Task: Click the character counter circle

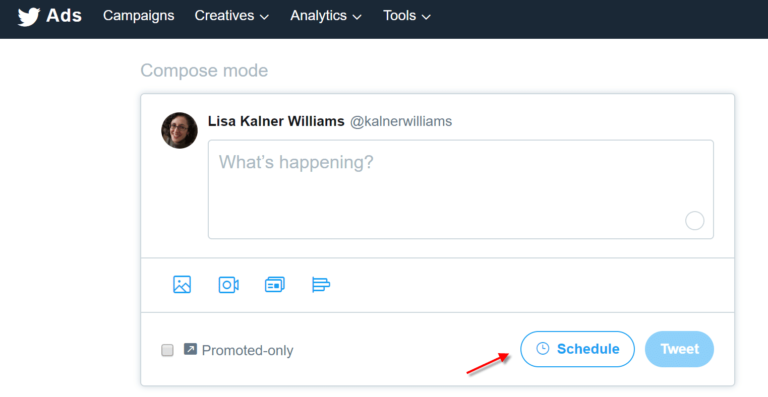Action: [694, 221]
